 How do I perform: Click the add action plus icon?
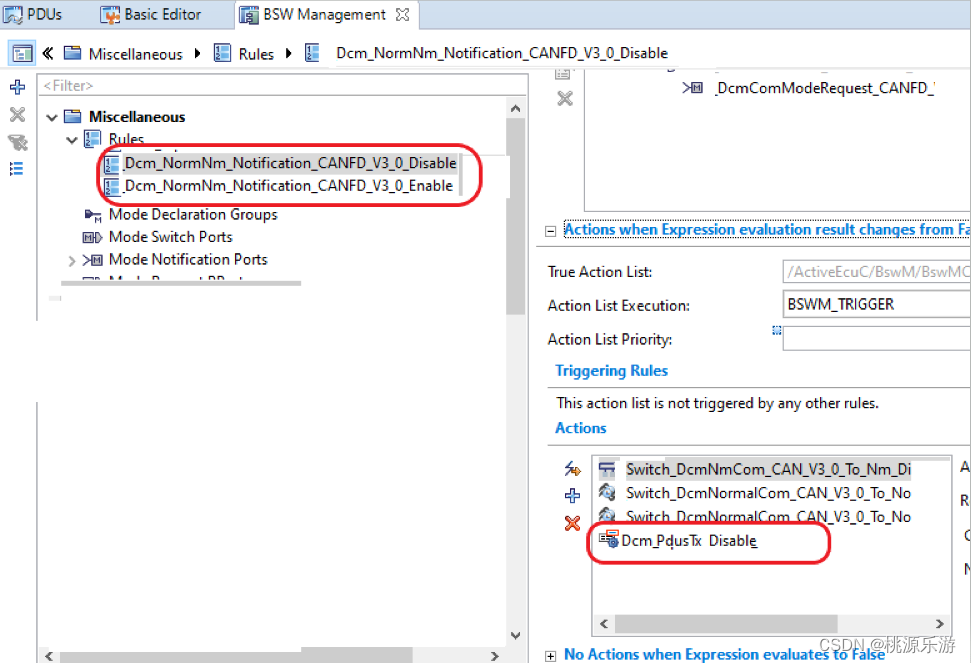tap(572, 495)
